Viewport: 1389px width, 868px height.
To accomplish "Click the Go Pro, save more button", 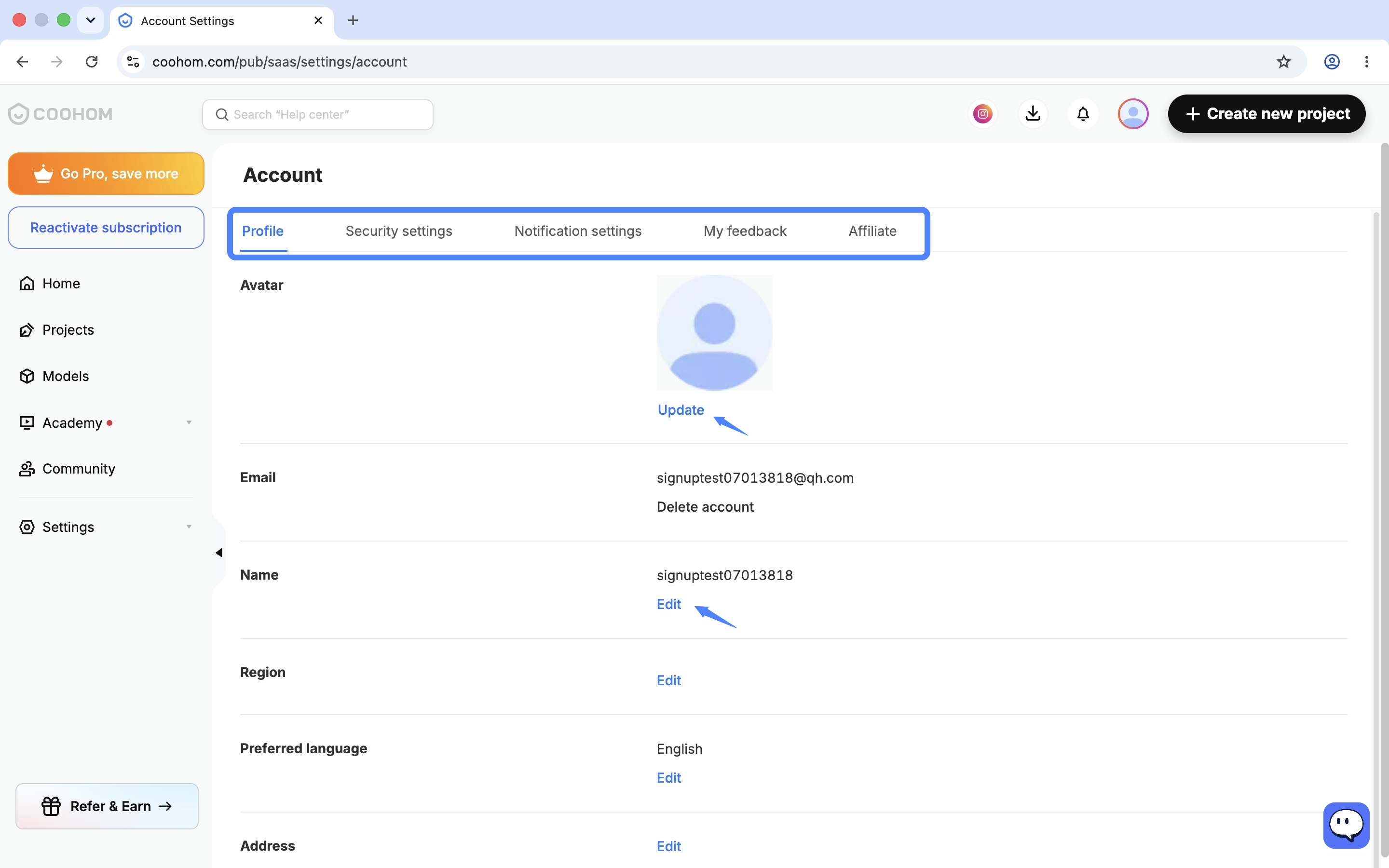I will 106,174.
